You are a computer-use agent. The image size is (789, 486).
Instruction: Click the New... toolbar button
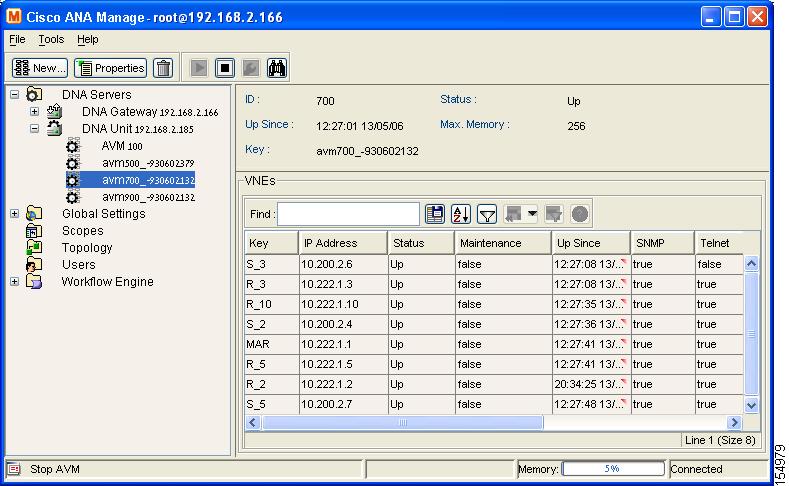click(40, 68)
